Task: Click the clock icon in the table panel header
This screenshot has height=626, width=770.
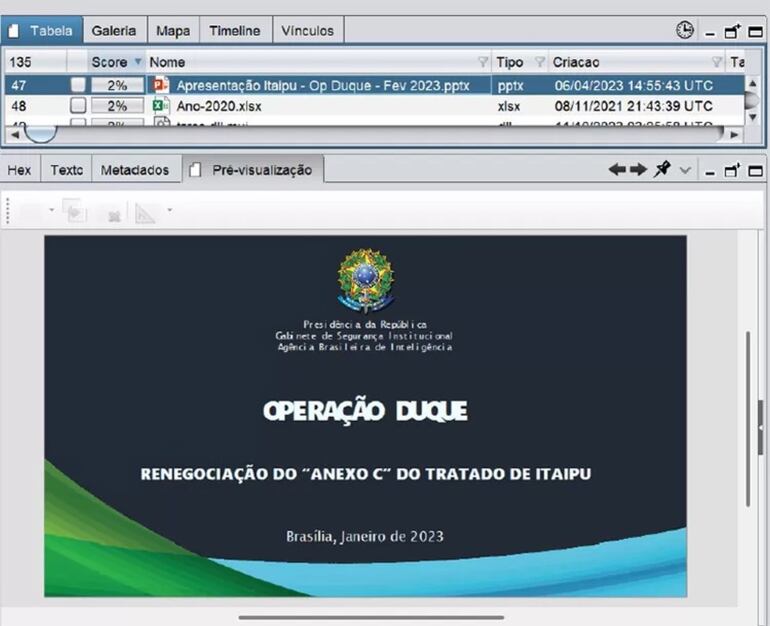Action: pyautogui.click(x=684, y=30)
